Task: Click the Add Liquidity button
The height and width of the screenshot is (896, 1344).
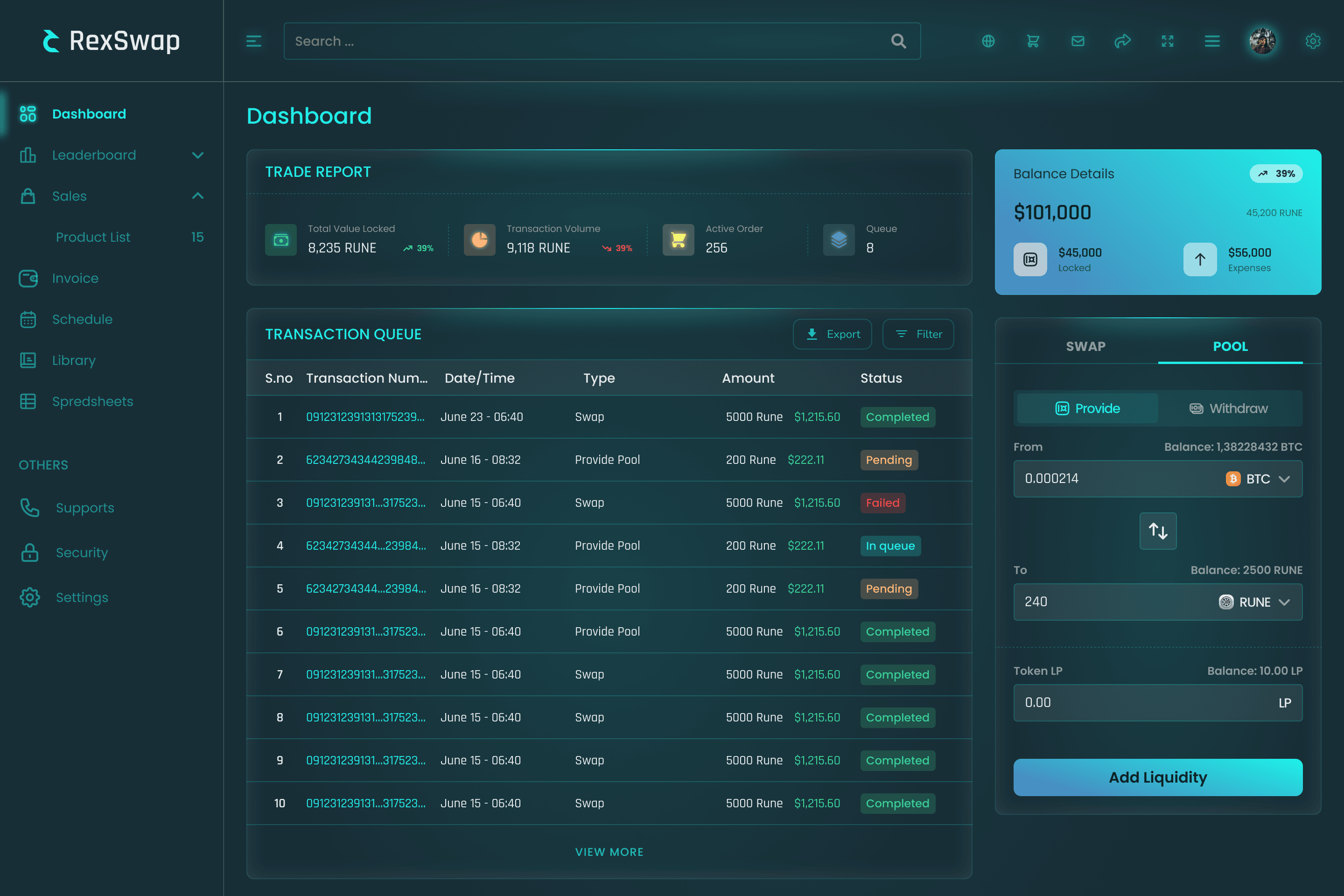Action: [x=1158, y=777]
